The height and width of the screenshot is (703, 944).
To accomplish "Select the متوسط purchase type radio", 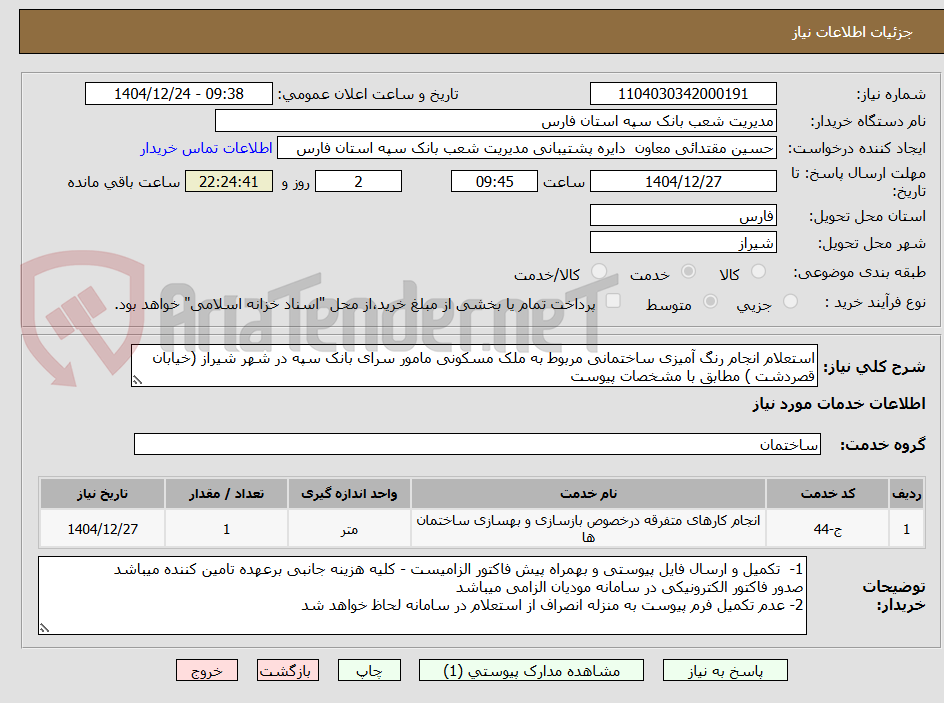I will 710,302.
